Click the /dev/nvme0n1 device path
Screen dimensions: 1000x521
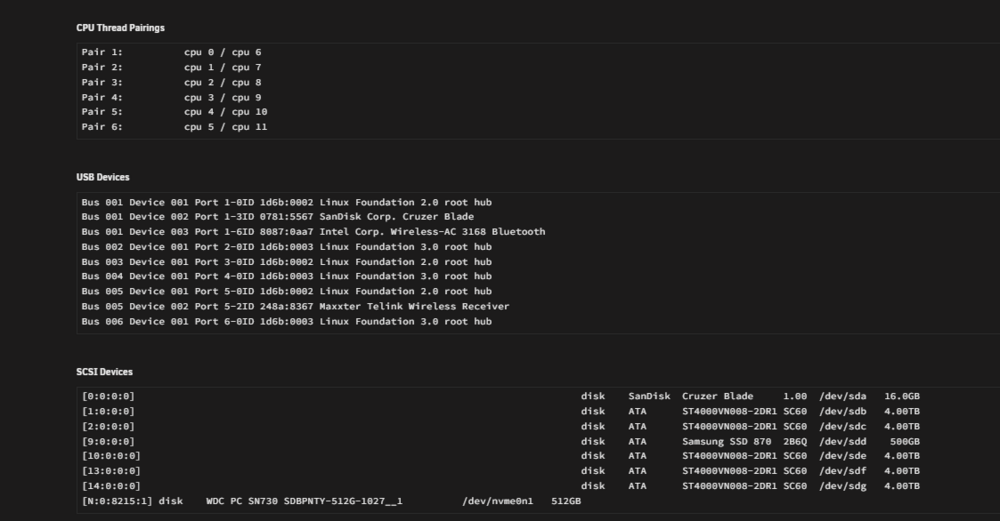(x=497, y=501)
